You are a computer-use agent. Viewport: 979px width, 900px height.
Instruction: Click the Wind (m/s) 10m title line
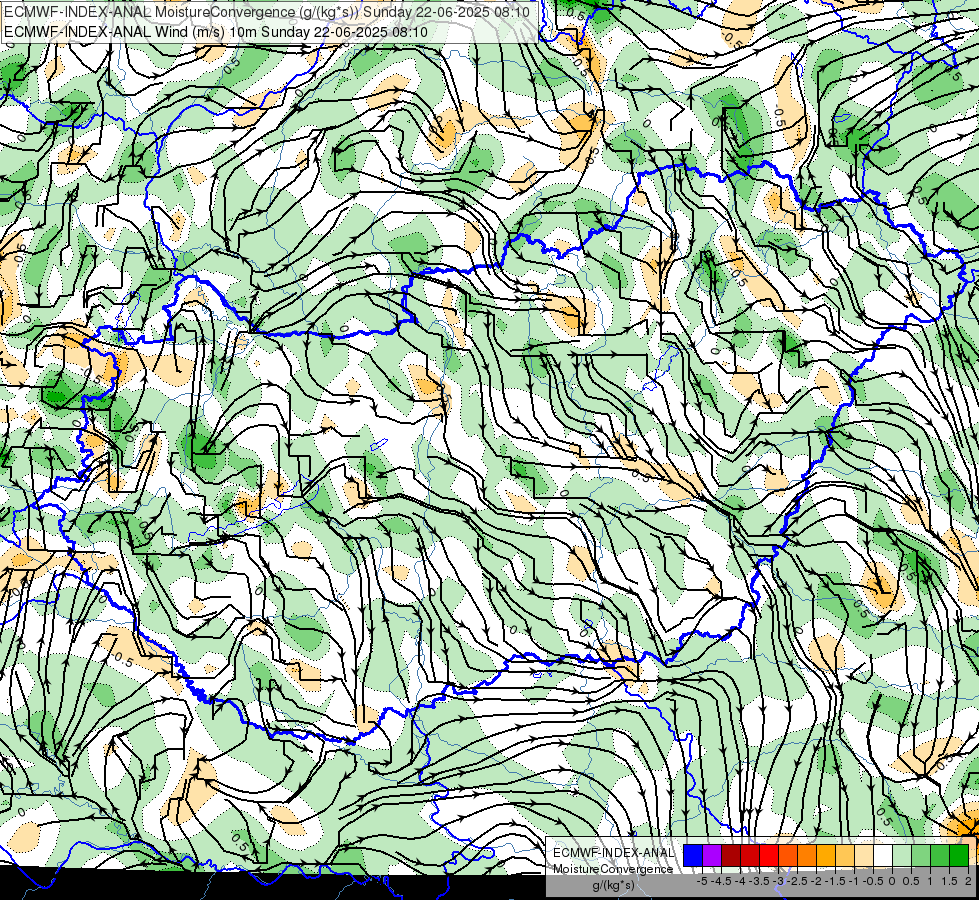pos(216,31)
